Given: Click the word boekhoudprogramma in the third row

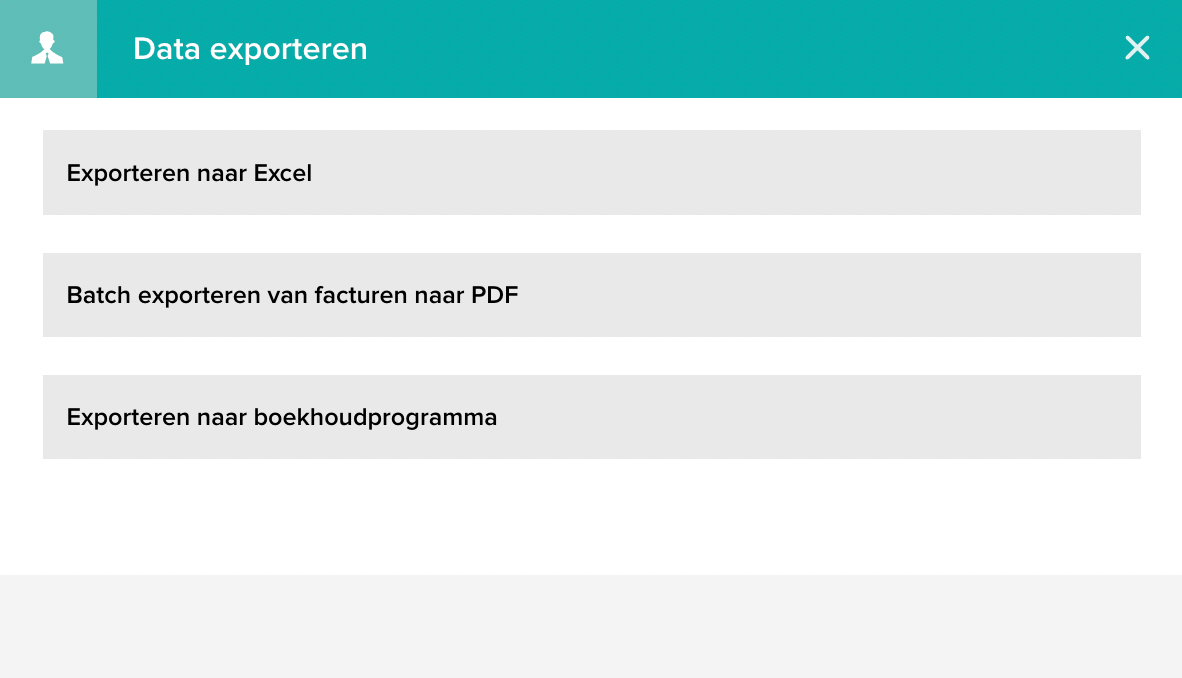Looking at the screenshot, I should 375,418.
